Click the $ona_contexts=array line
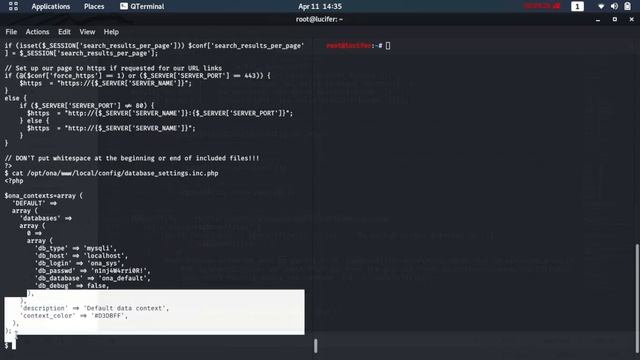Image resolution: width=640 pixels, height=360 pixels. point(43,196)
